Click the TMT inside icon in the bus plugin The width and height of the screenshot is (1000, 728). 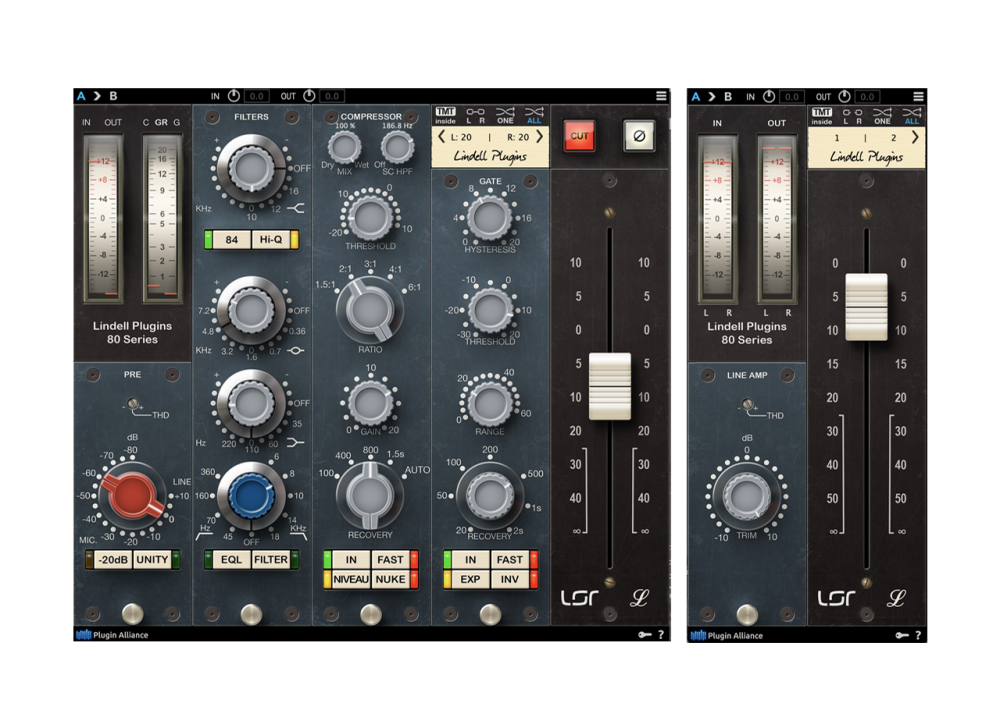pos(821,116)
